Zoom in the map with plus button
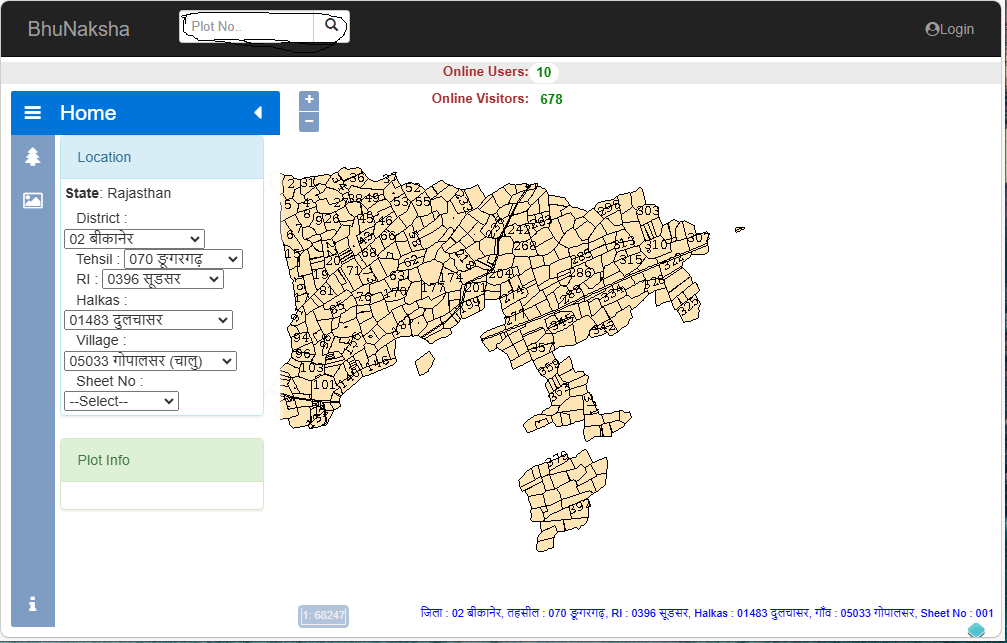The height and width of the screenshot is (643, 1007). point(309,99)
